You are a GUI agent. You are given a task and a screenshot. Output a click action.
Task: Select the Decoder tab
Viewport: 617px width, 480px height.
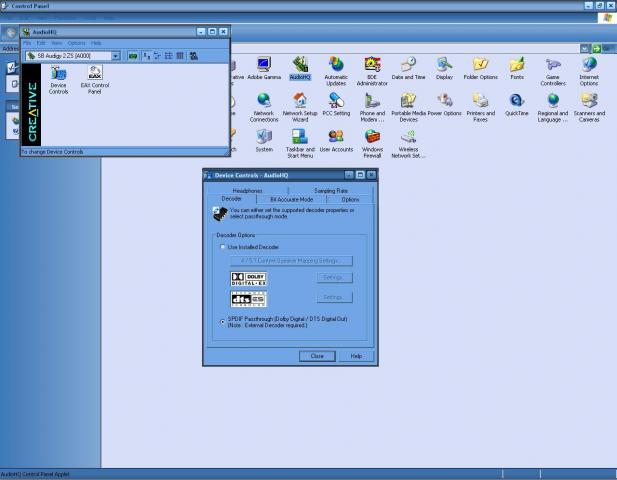231,199
